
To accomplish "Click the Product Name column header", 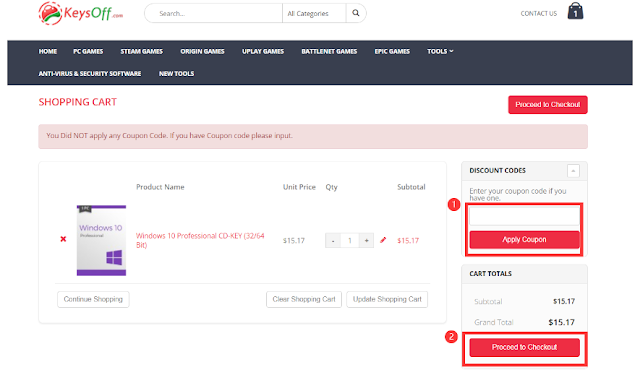I will click(x=160, y=187).
